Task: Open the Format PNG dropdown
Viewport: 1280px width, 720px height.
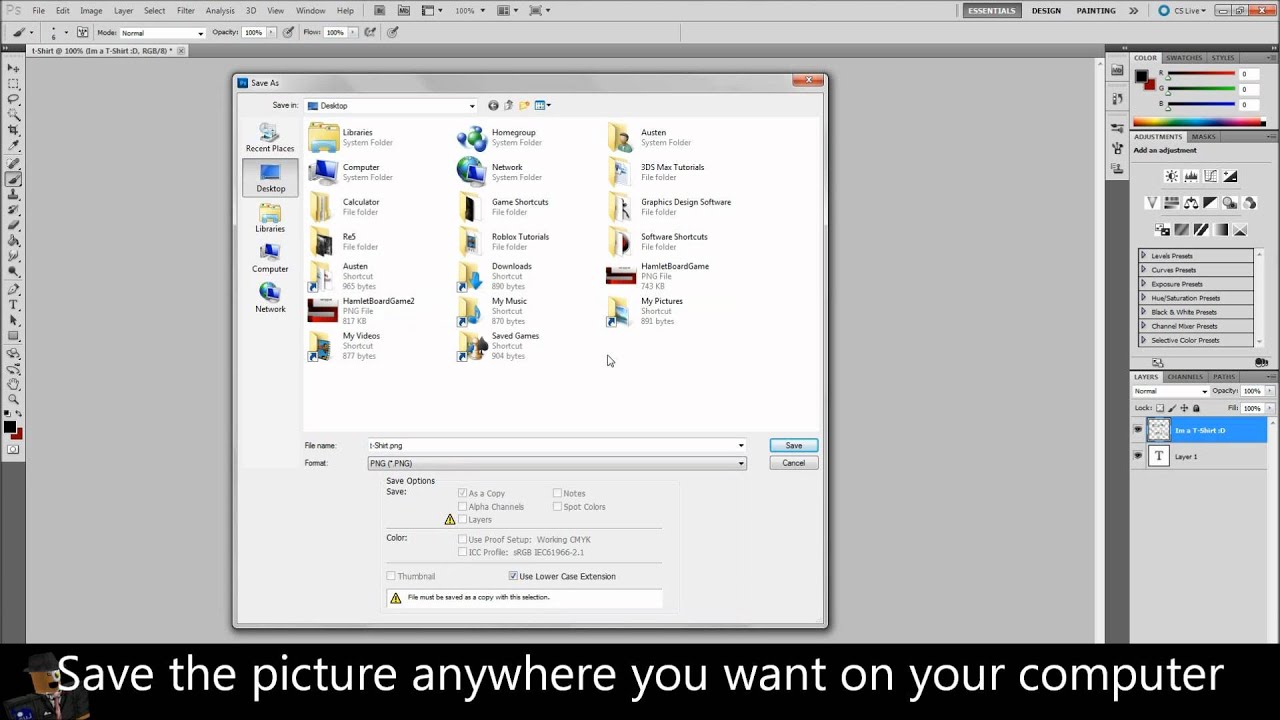Action: pos(557,463)
